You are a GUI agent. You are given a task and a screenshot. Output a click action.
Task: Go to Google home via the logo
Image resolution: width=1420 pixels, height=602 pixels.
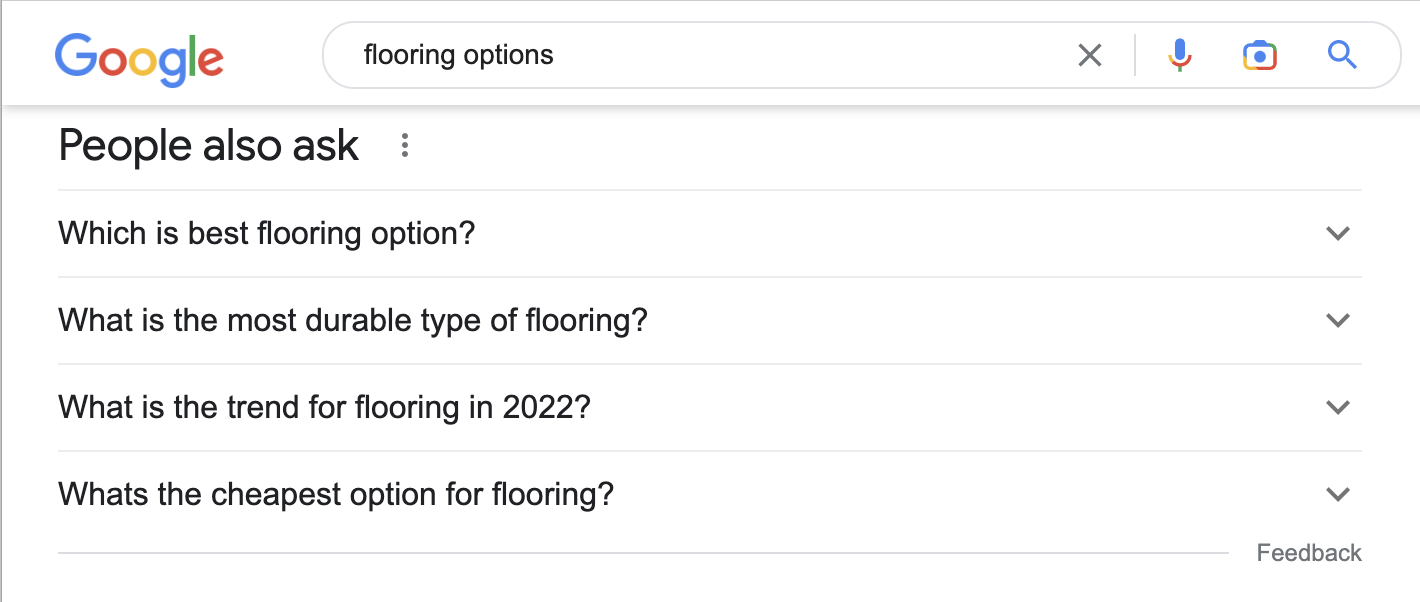[x=139, y=58]
